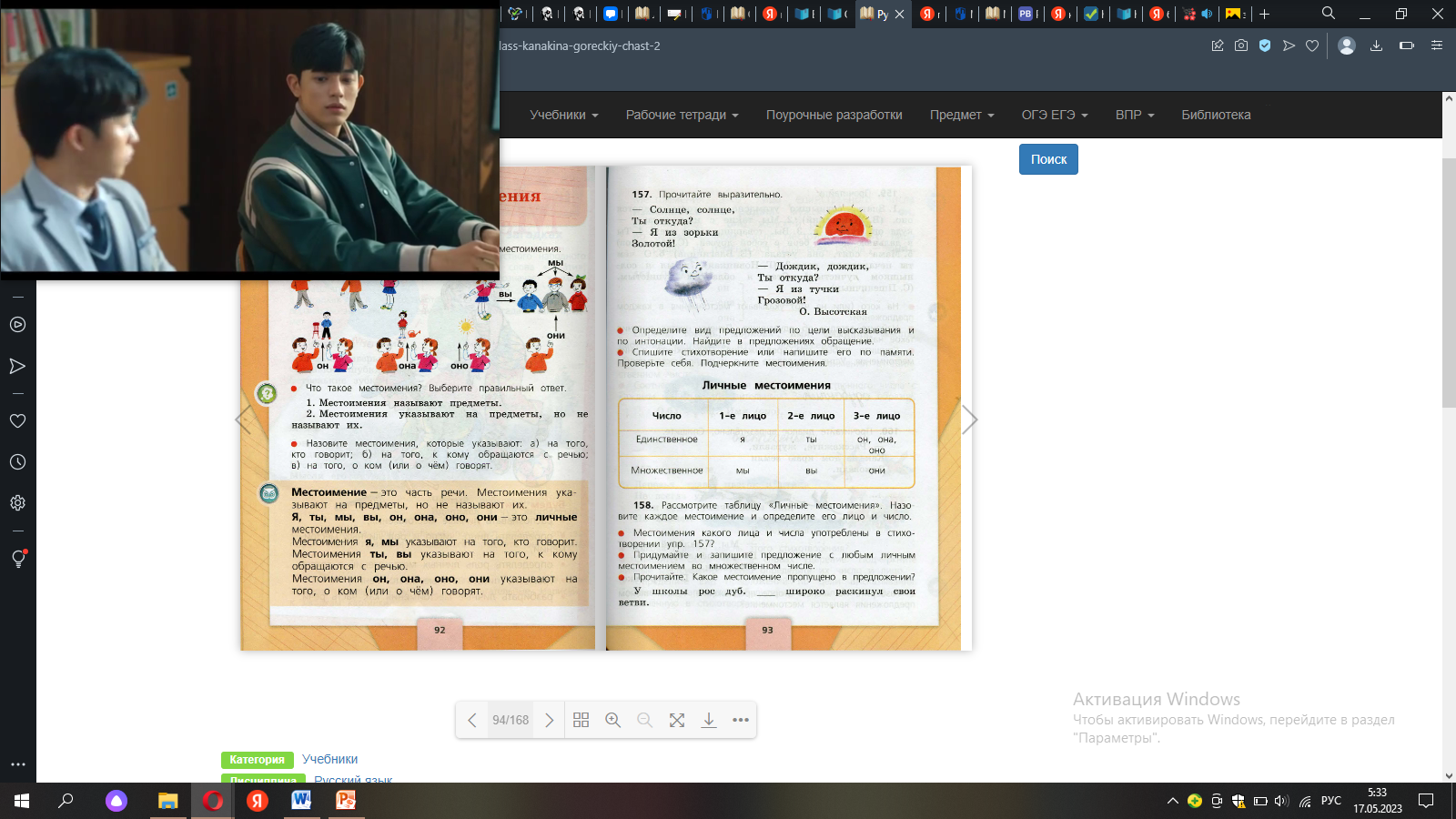The image size is (1456, 819).
Task: Open the Учебники dropdown menu
Action: coord(564,115)
